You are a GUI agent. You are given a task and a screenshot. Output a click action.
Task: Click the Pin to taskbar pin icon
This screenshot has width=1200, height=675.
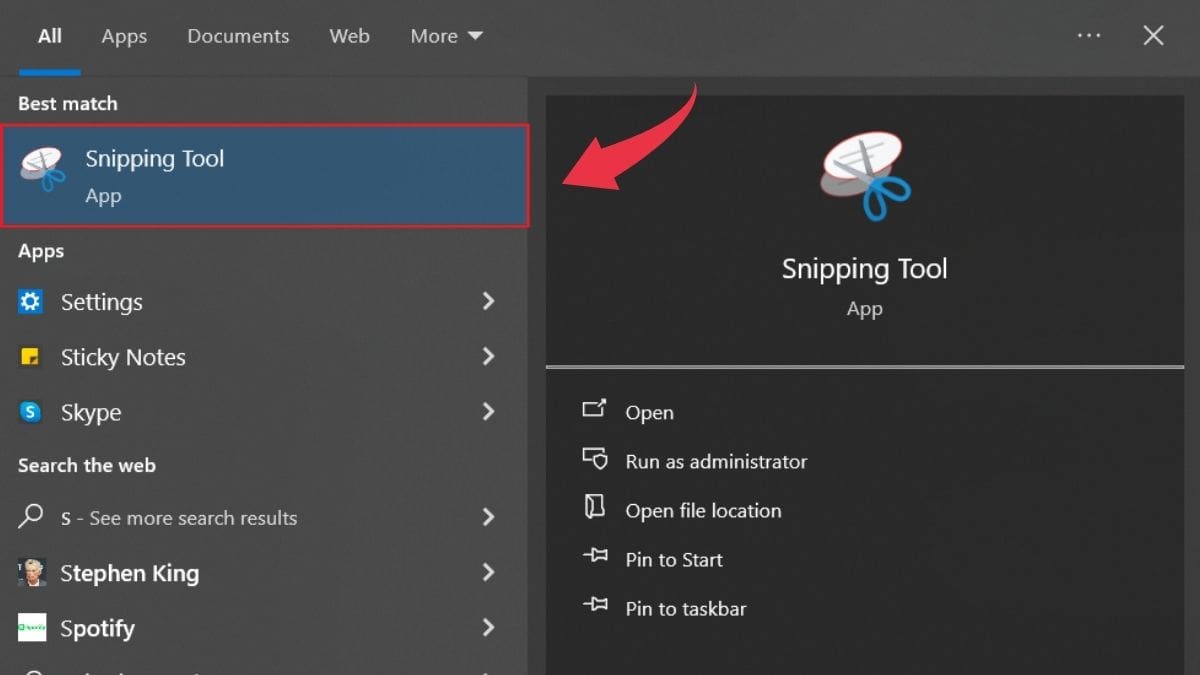click(x=595, y=605)
